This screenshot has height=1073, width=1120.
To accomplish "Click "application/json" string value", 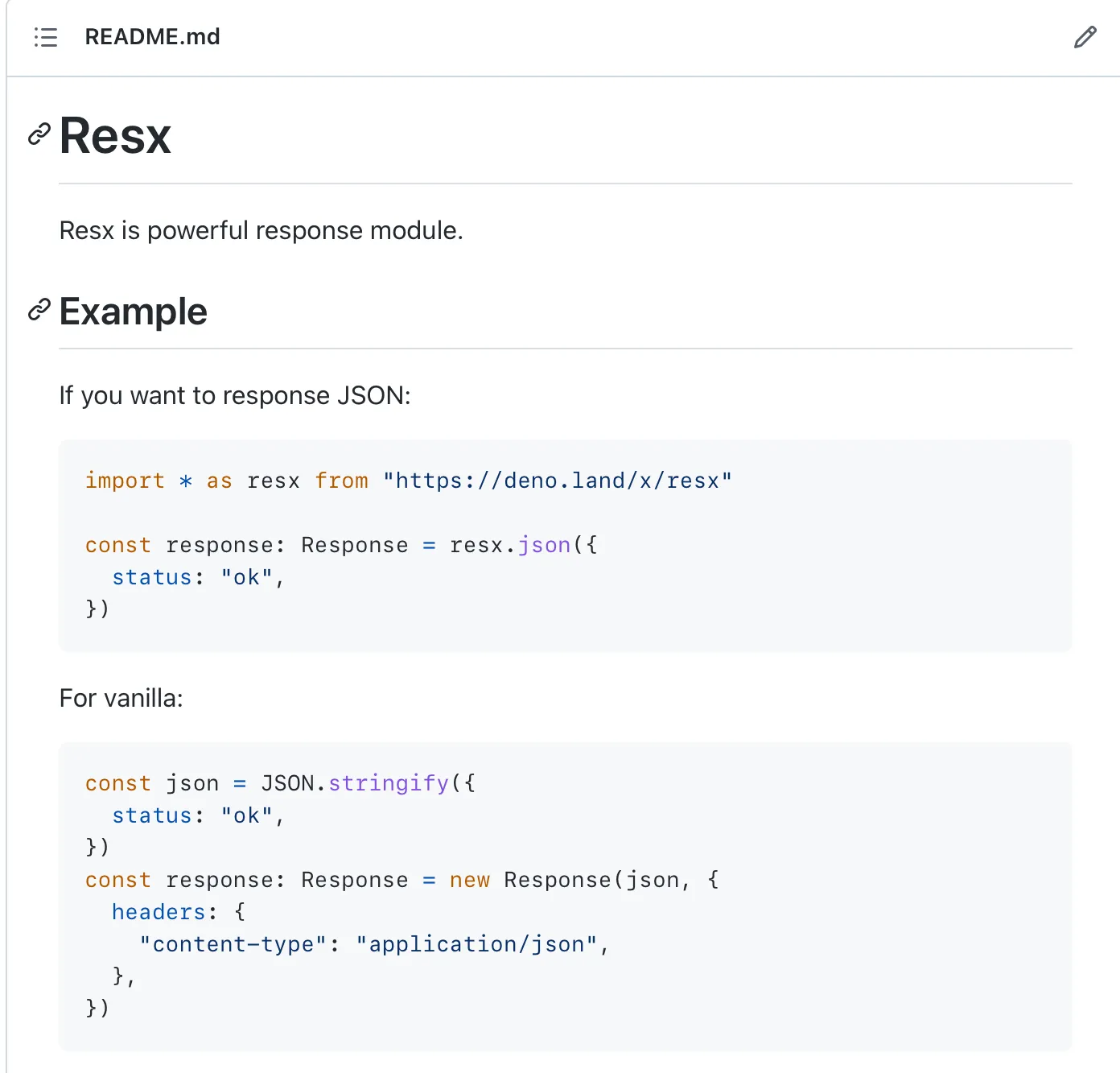I will 476,944.
